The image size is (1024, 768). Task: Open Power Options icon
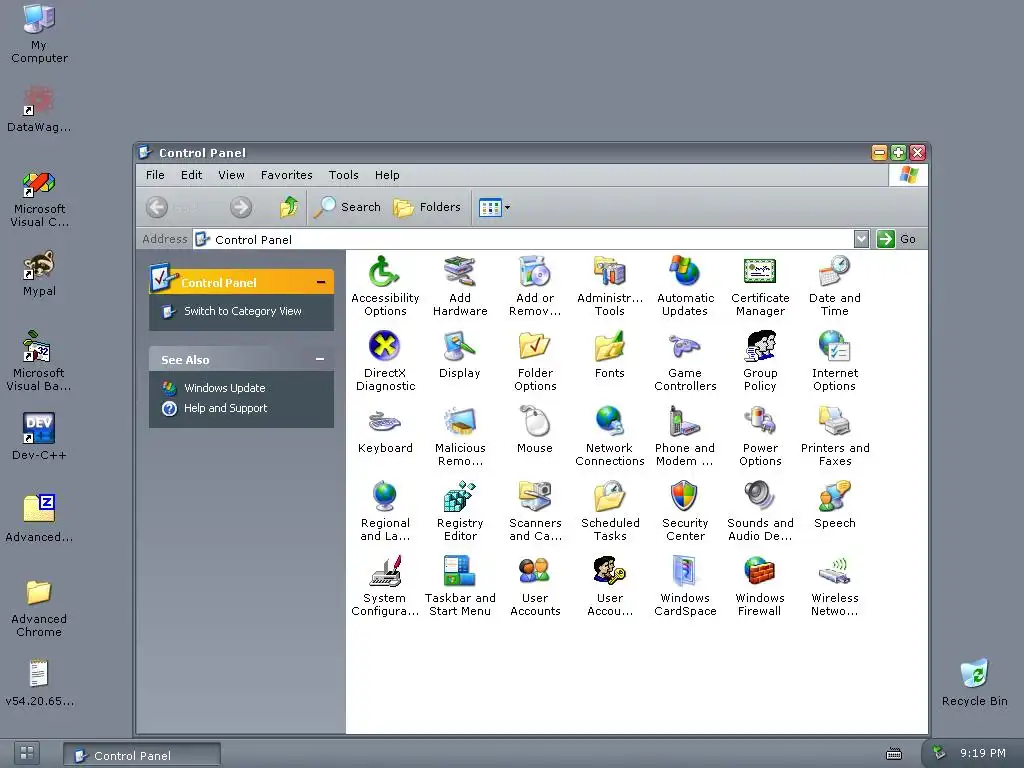tap(760, 436)
